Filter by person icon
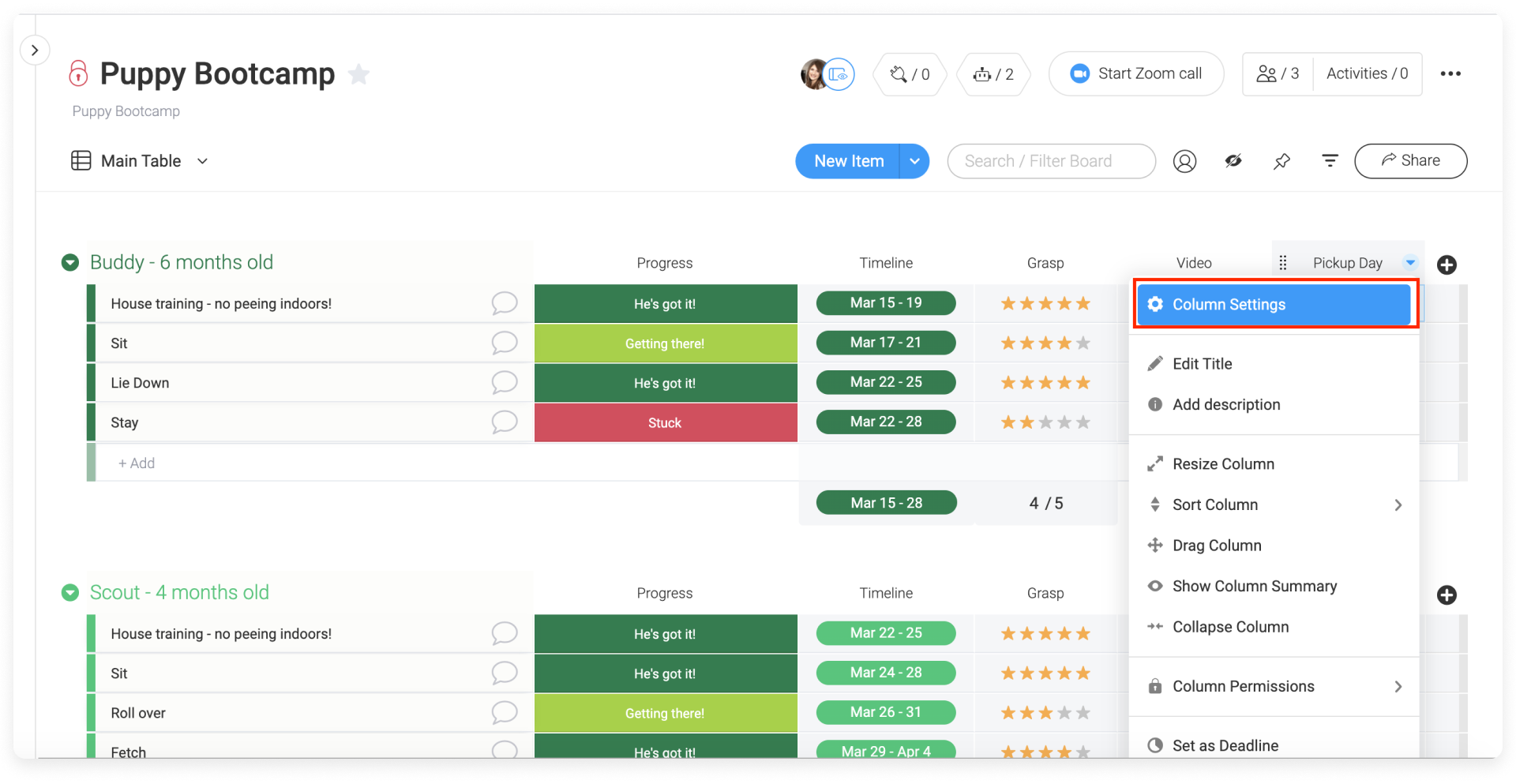1516x784 pixels. click(x=1184, y=161)
